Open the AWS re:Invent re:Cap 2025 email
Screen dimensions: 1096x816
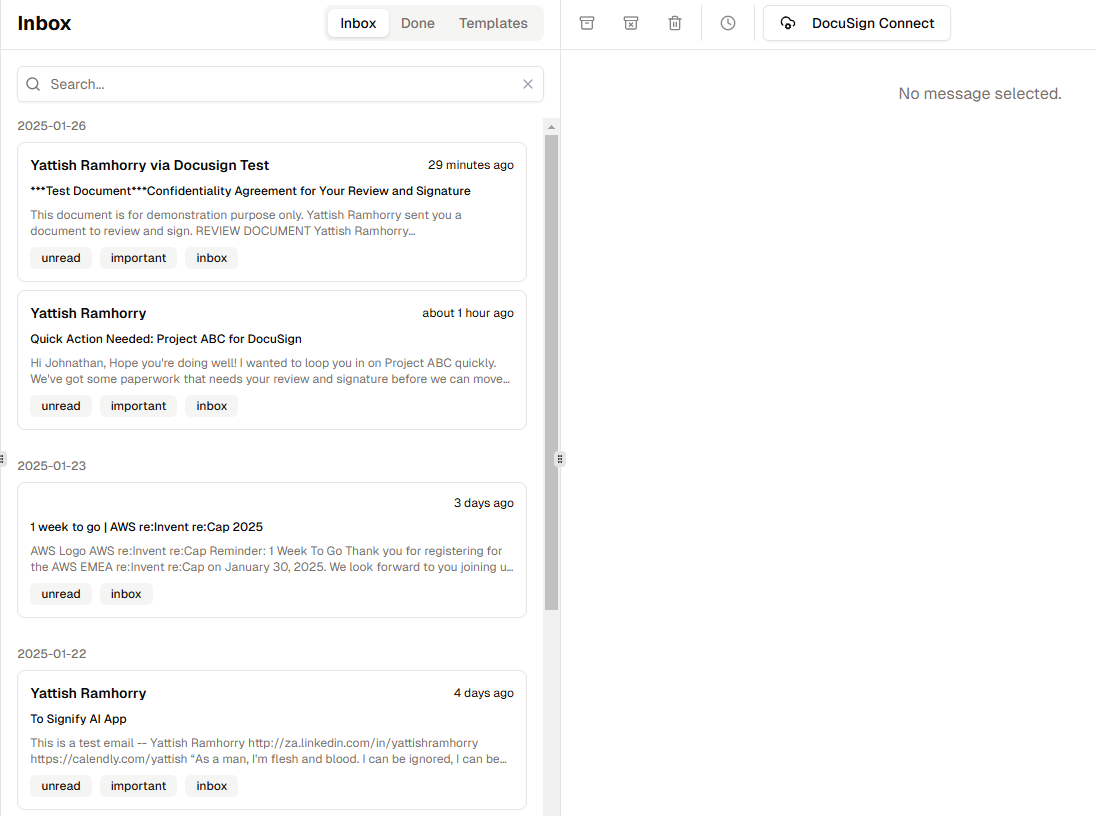(x=272, y=550)
